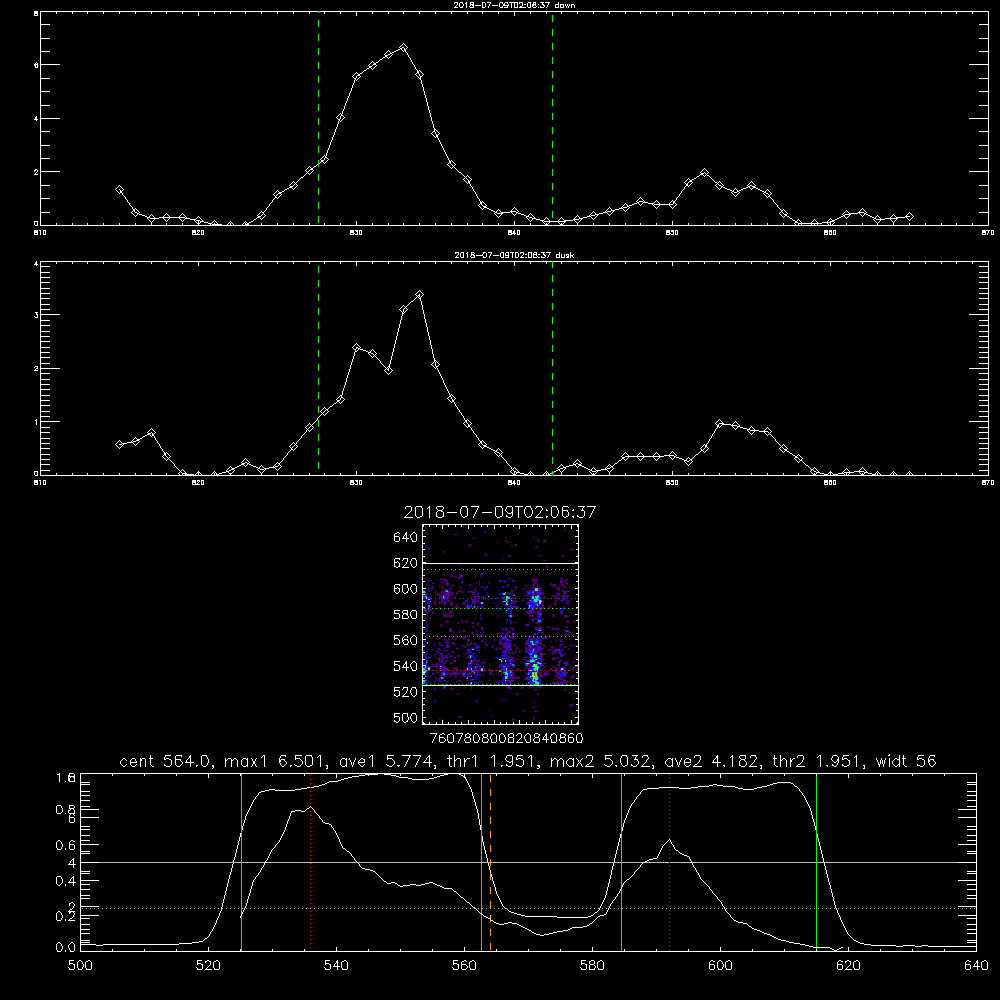Click the timestamp title above the spectral image
Screen dimensions: 1000x1000
click(499, 512)
